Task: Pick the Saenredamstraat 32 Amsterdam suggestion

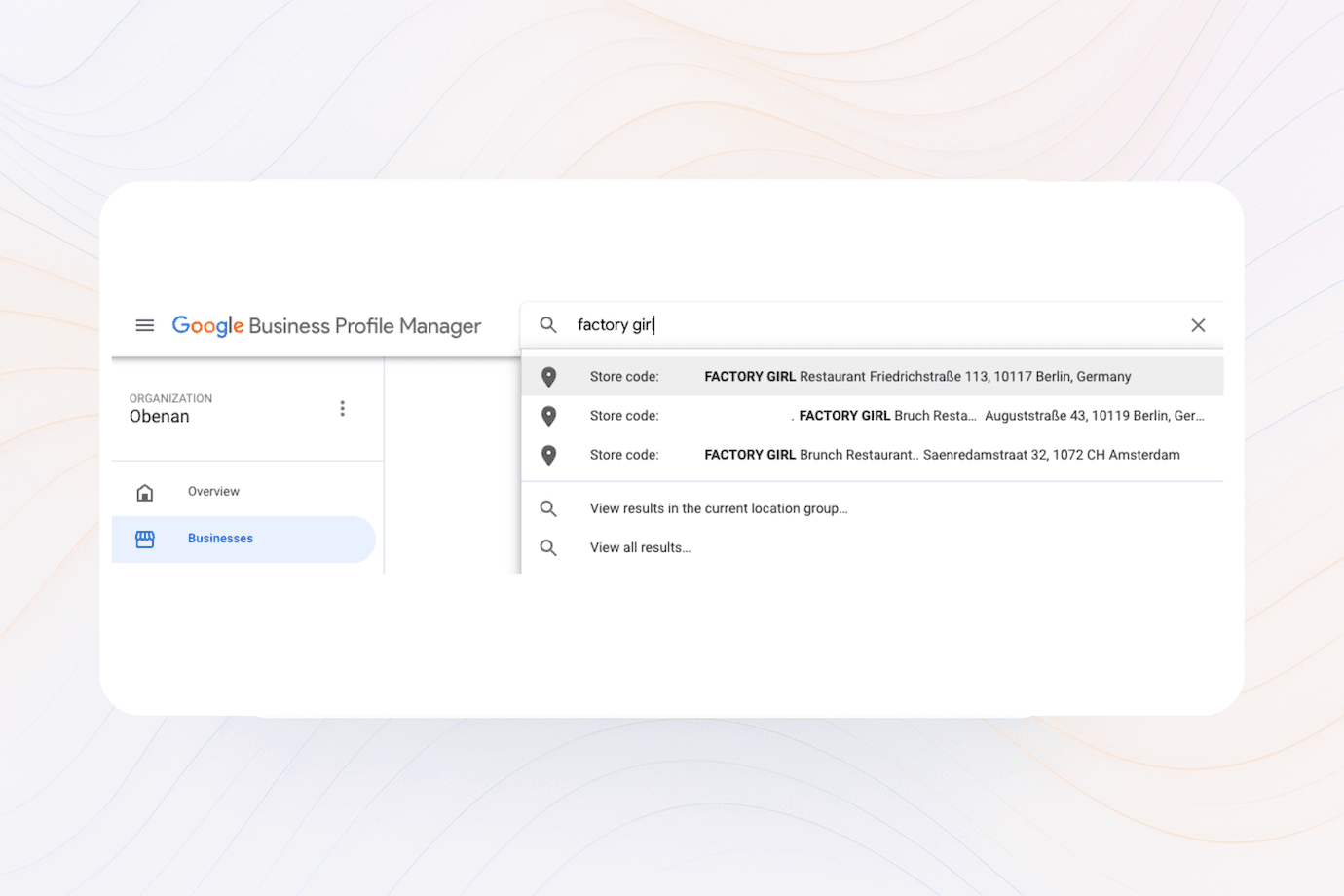Action: pos(941,455)
